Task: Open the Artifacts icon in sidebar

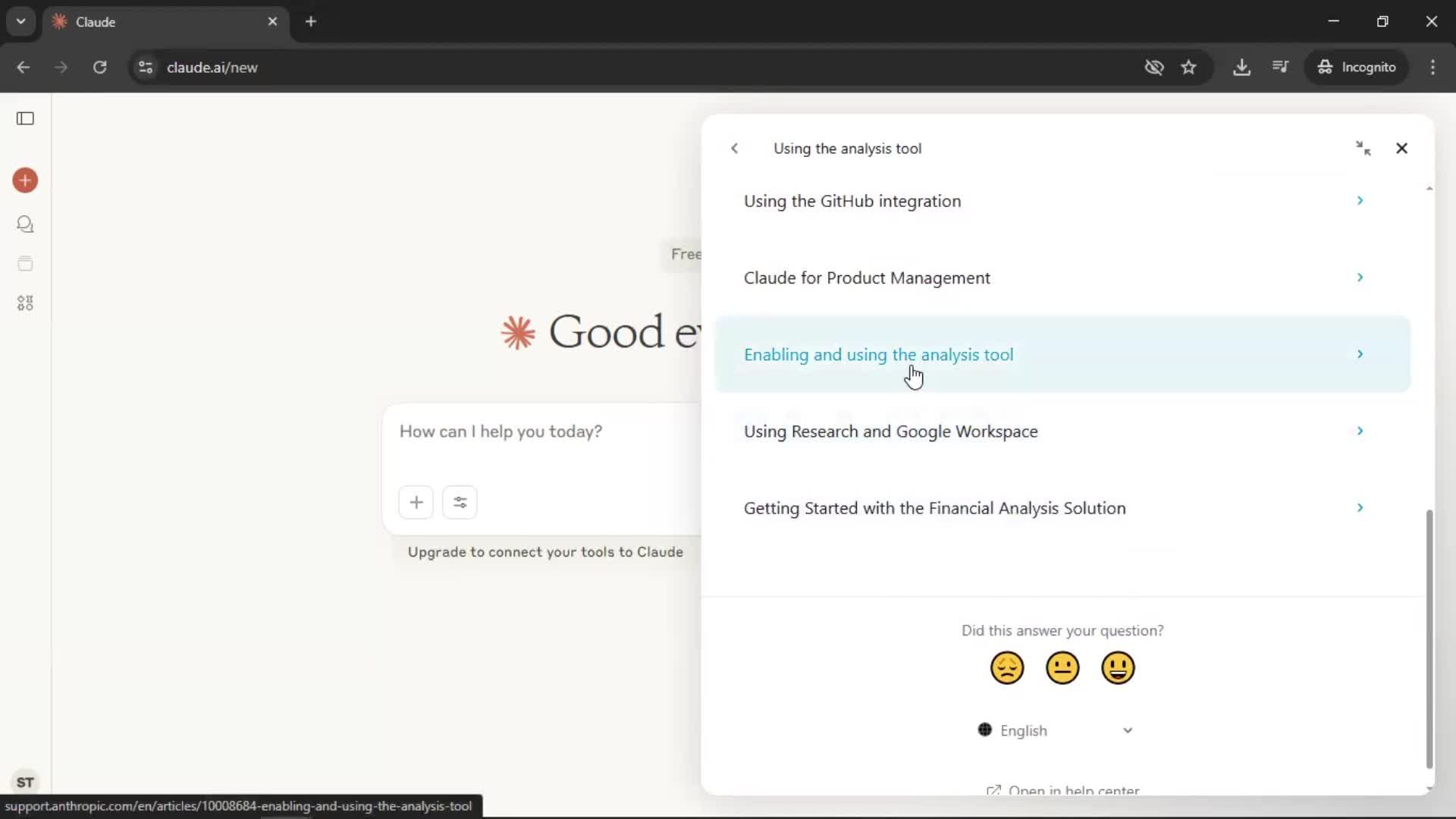Action: 25,303
